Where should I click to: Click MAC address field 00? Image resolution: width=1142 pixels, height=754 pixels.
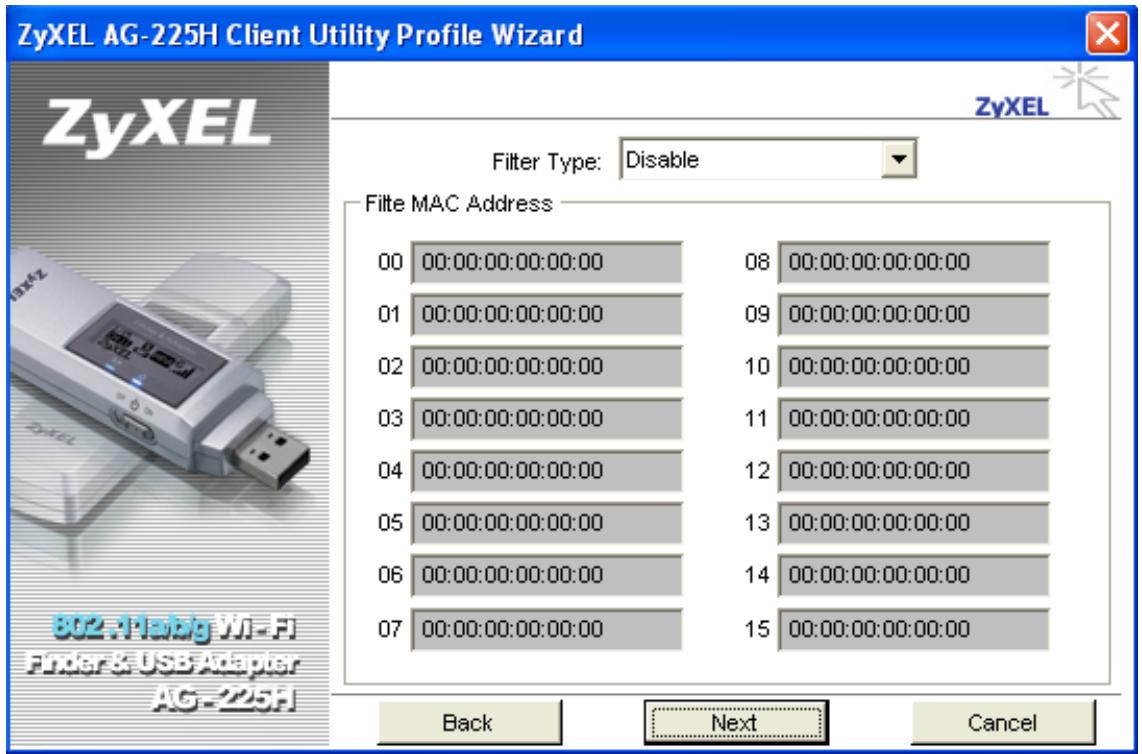point(547,262)
